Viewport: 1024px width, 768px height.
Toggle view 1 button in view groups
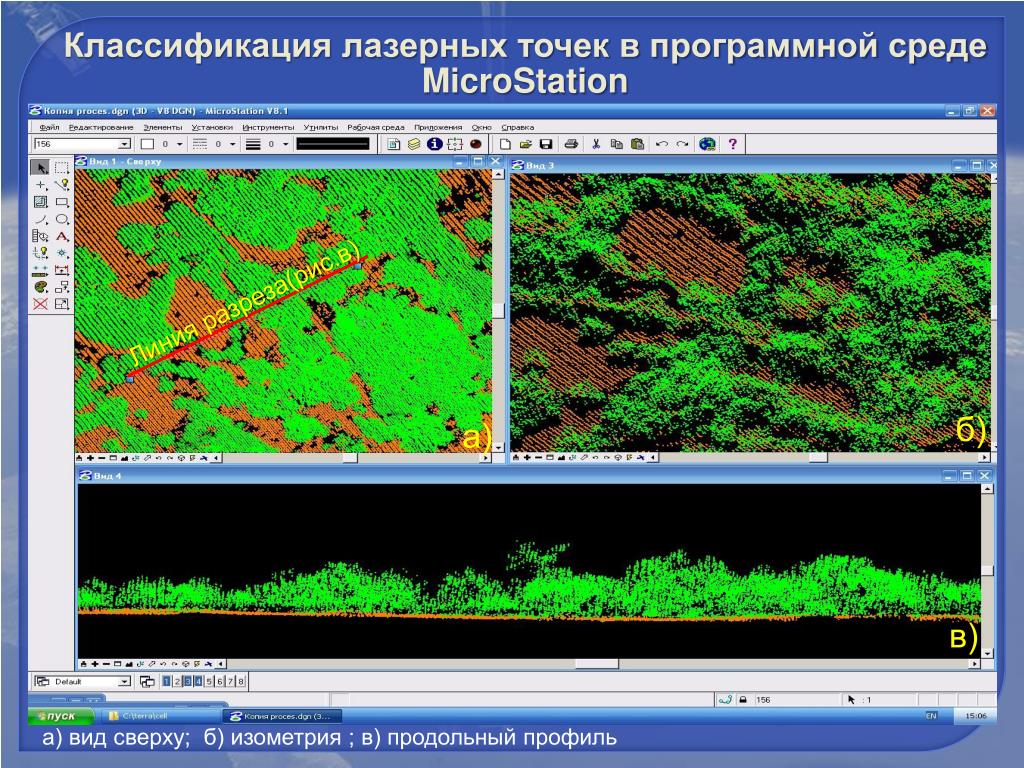click(x=167, y=681)
